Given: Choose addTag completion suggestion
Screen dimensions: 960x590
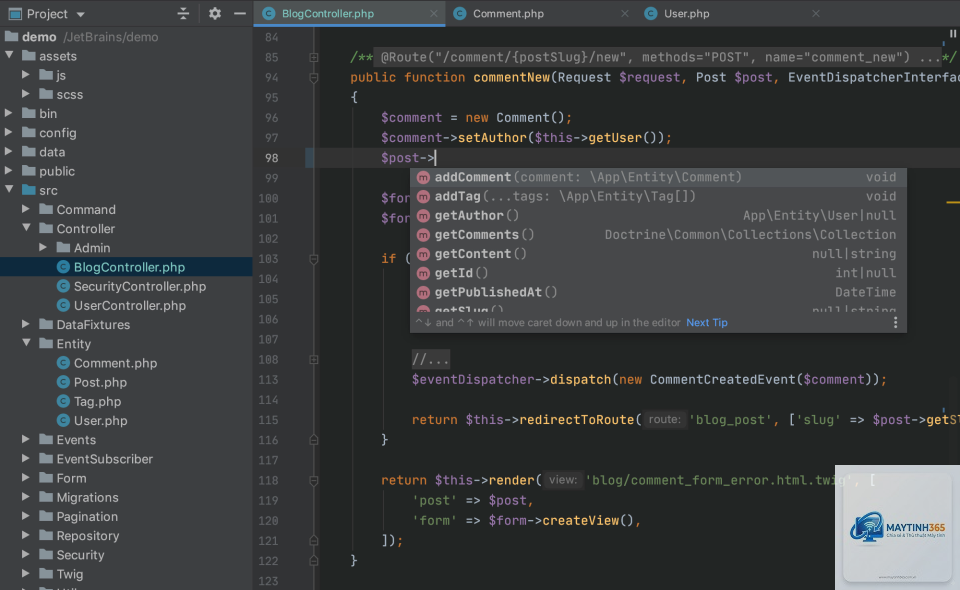Looking at the screenshot, I should point(658,196).
